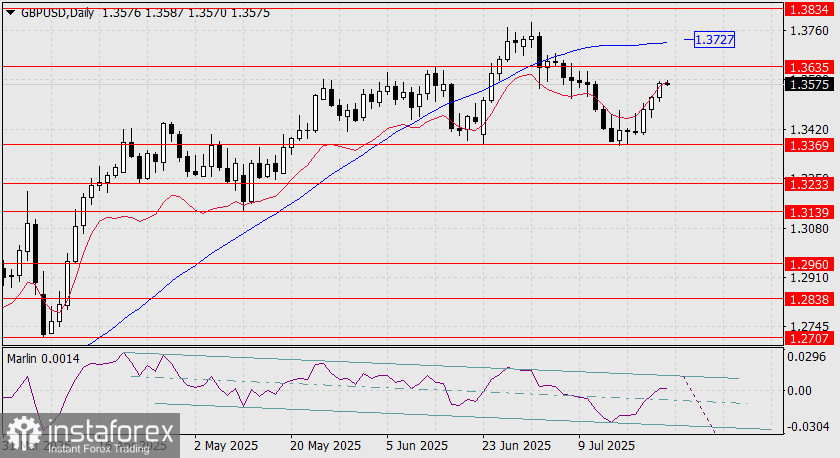Select the 1.2838 level label
Screen dimensions: 840x458
pos(809,299)
